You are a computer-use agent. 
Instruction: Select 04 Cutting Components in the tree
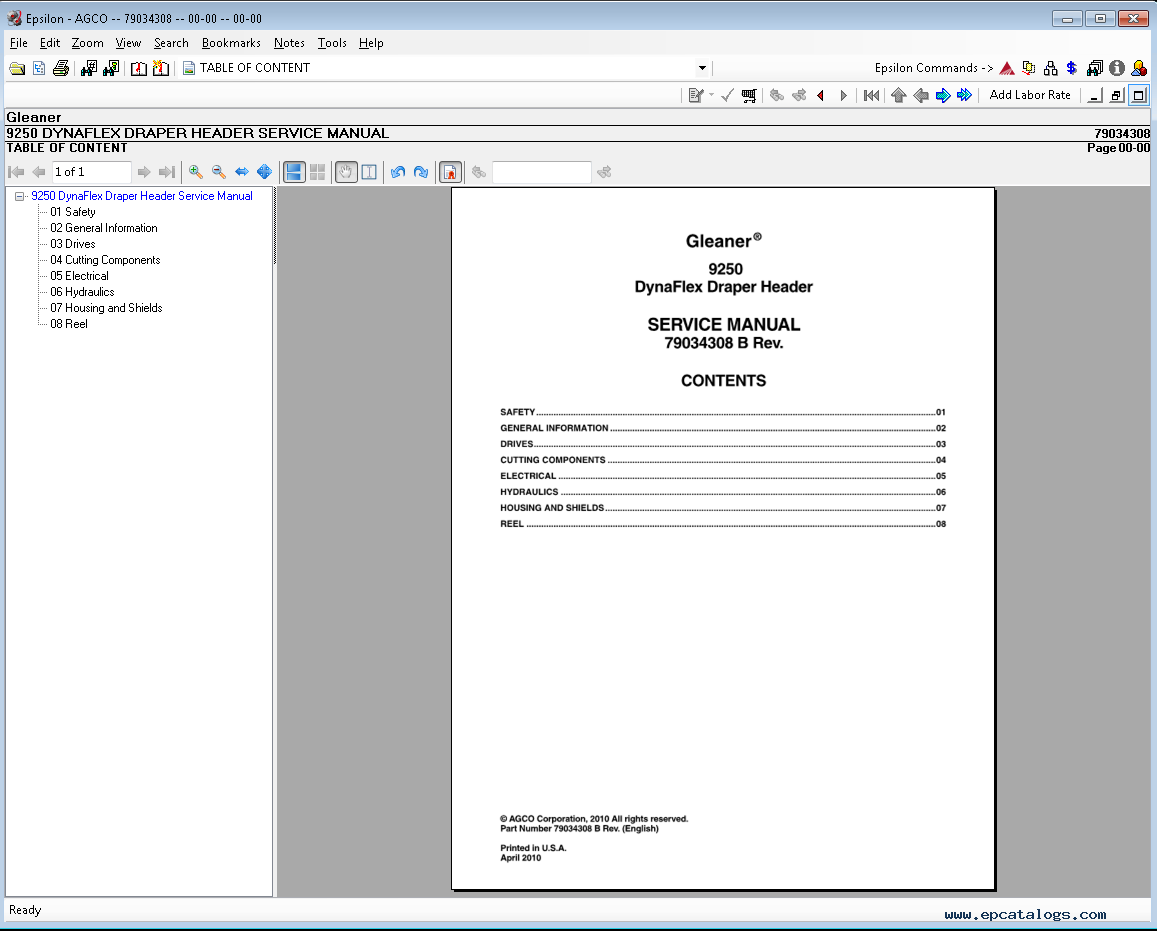[106, 260]
